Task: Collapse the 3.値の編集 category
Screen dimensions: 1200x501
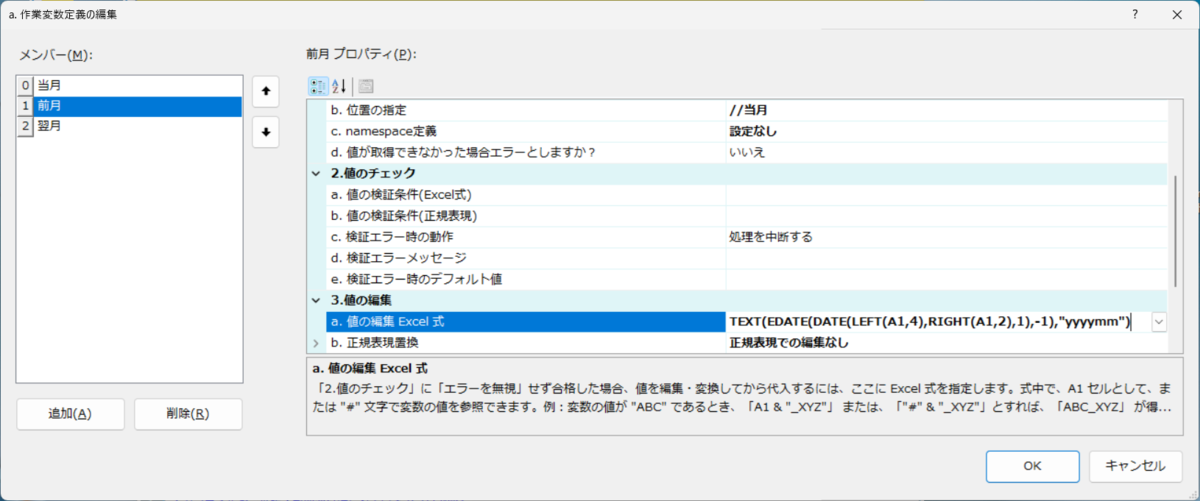Action: click(x=317, y=300)
